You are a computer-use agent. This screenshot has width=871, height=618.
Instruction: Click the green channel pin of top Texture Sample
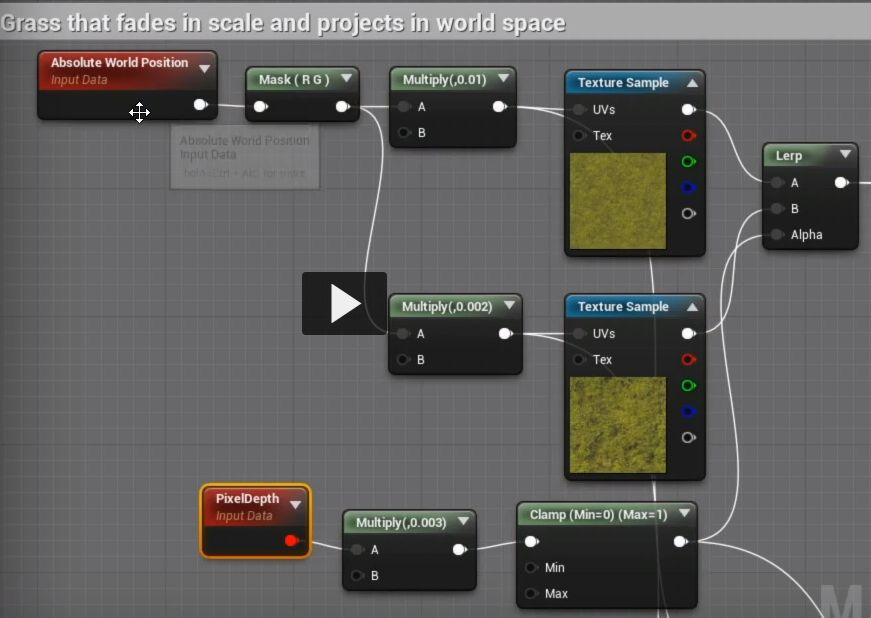tap(688, 162)
